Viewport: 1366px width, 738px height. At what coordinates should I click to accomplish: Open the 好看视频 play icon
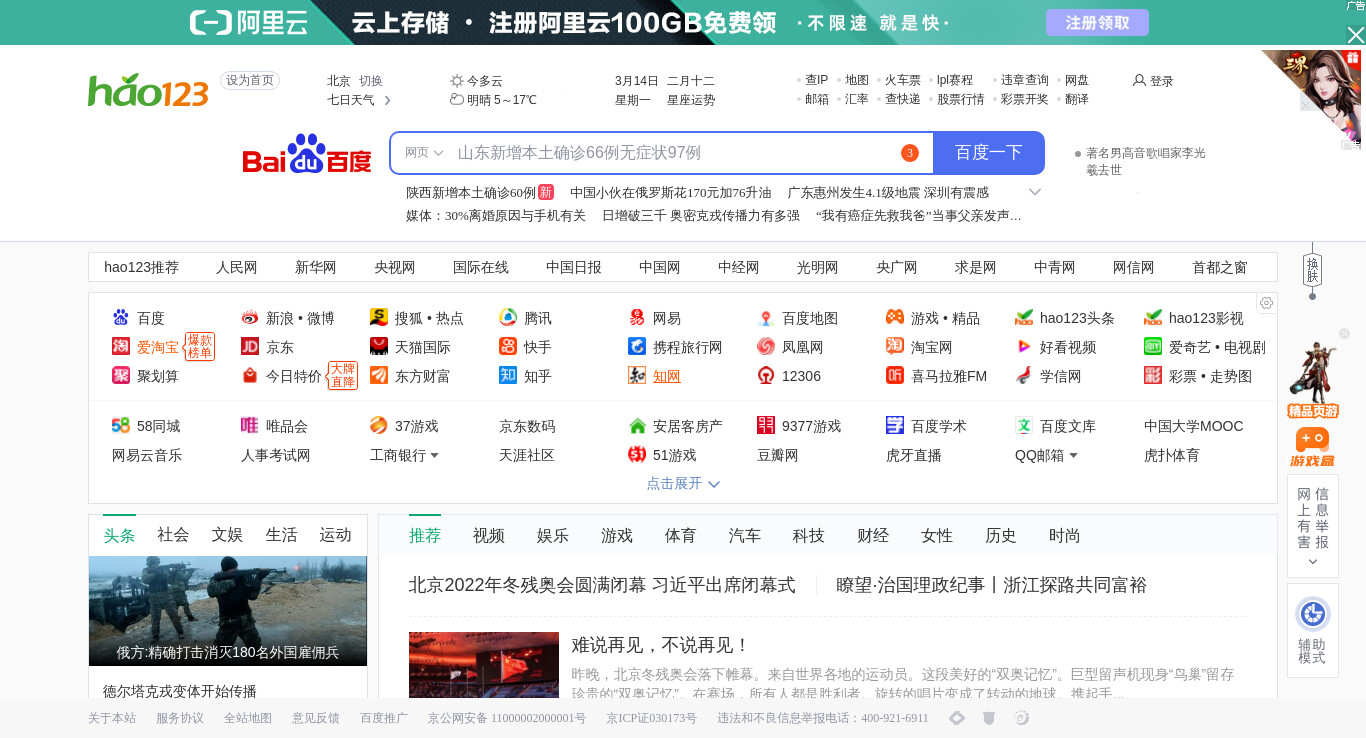(x=1024, y=347)
